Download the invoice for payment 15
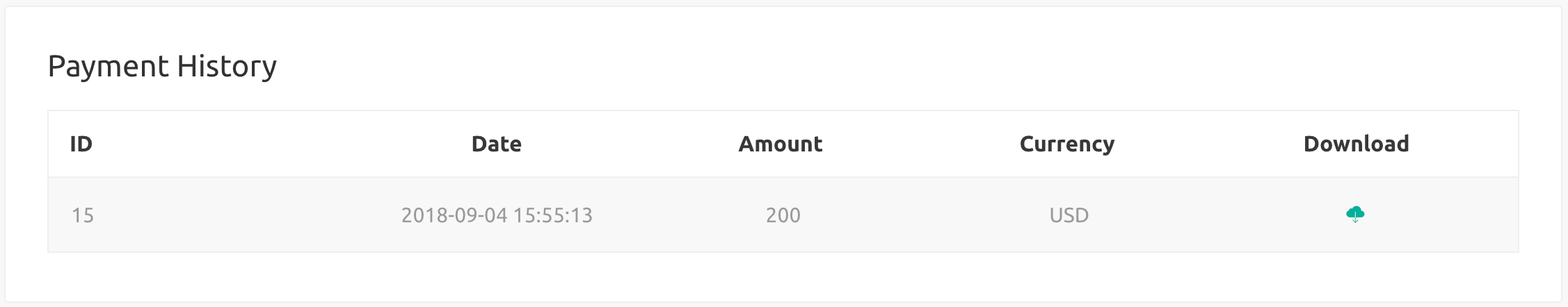Image resolution: width=1568 pixels, height=307 pixels. [1355, 214]
